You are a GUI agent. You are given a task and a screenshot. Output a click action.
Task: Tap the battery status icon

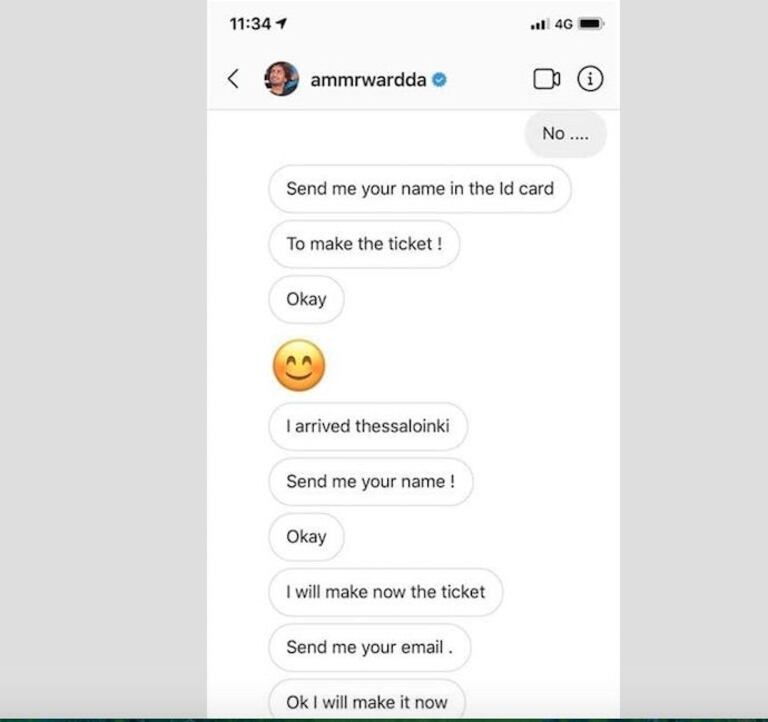(590, 24)
